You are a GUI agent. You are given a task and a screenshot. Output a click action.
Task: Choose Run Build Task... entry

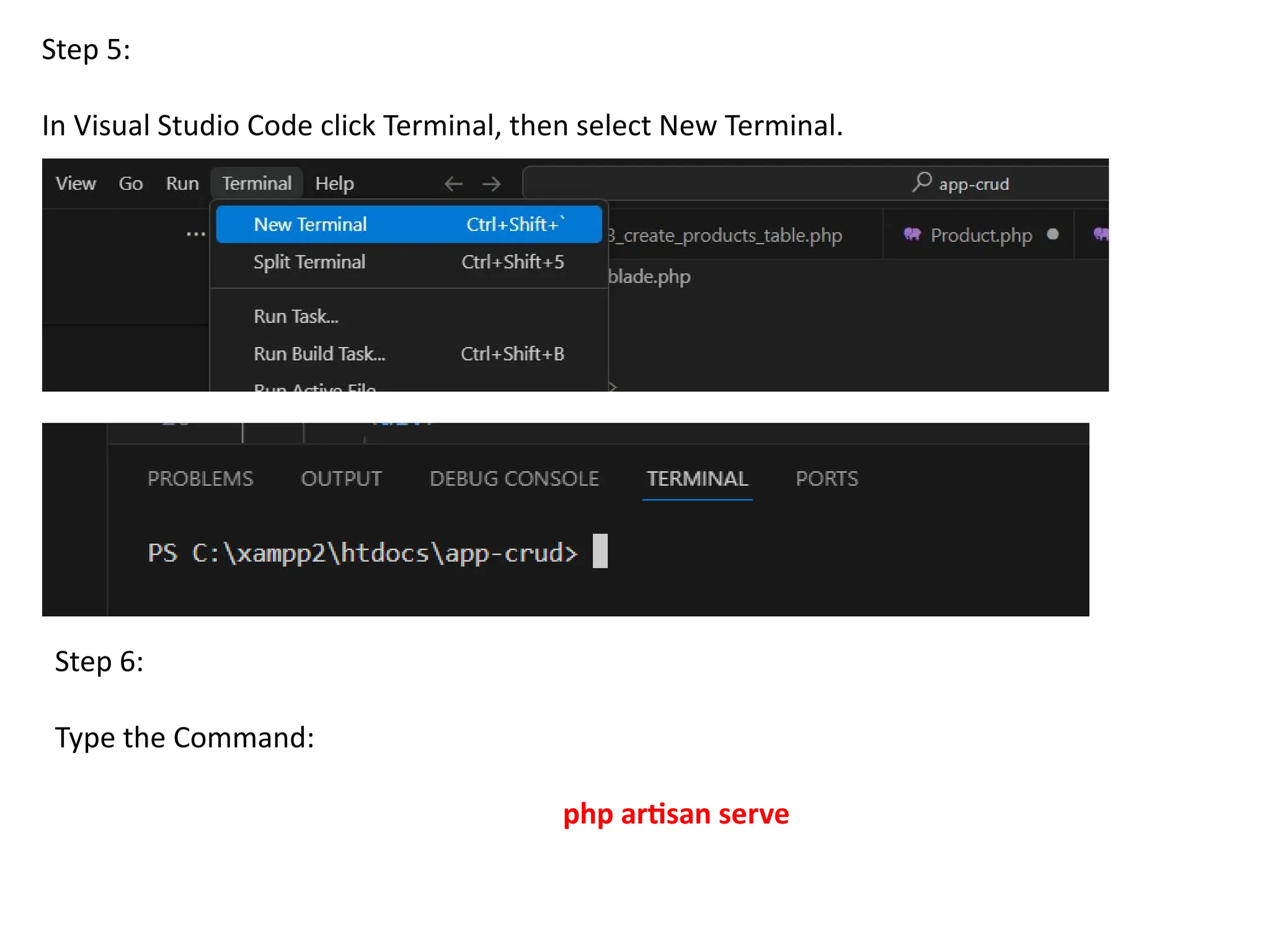pyautogui.click(x=409, y=353)
